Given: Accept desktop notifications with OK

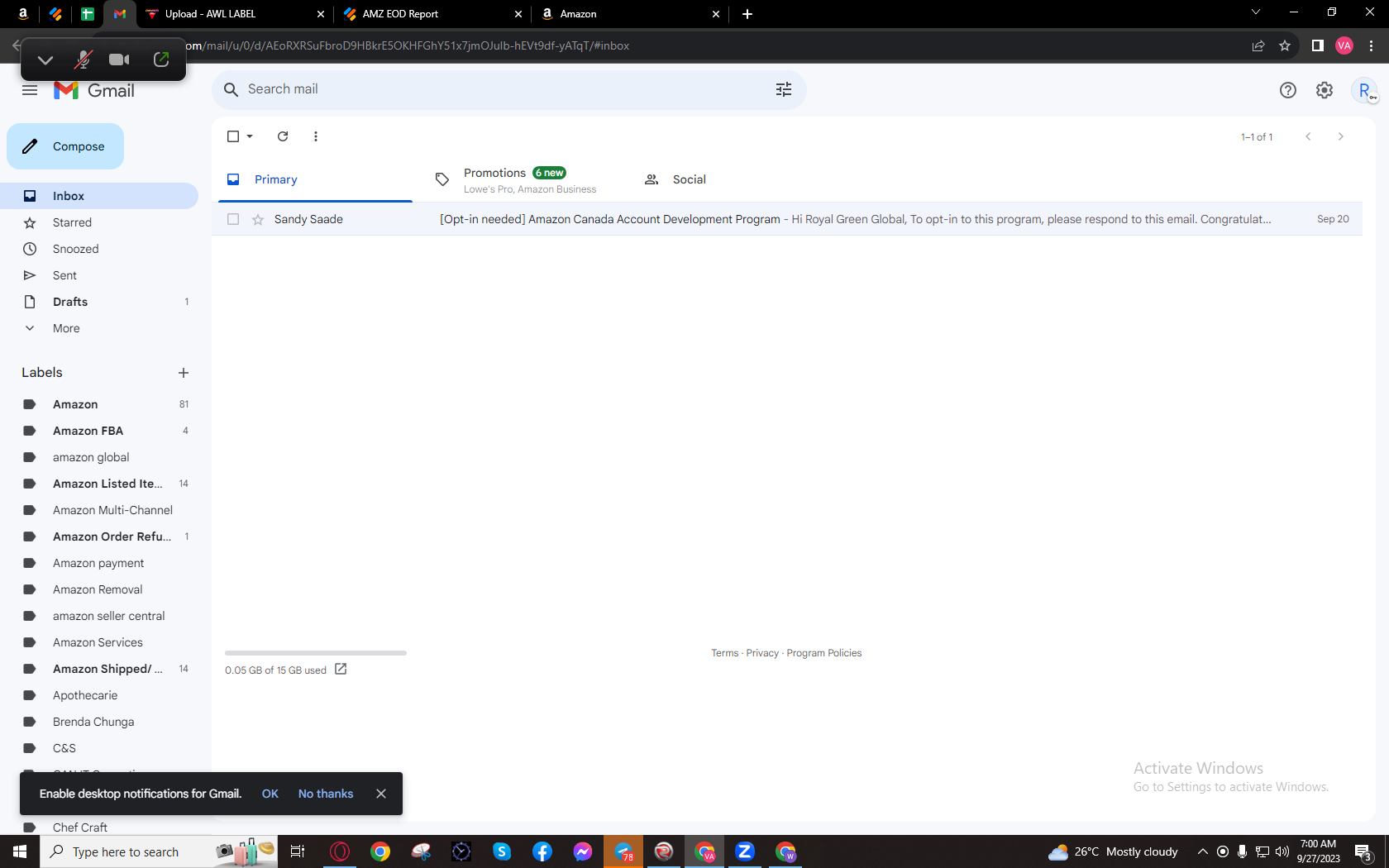Looking at the screenshot, I should [270, 794].
